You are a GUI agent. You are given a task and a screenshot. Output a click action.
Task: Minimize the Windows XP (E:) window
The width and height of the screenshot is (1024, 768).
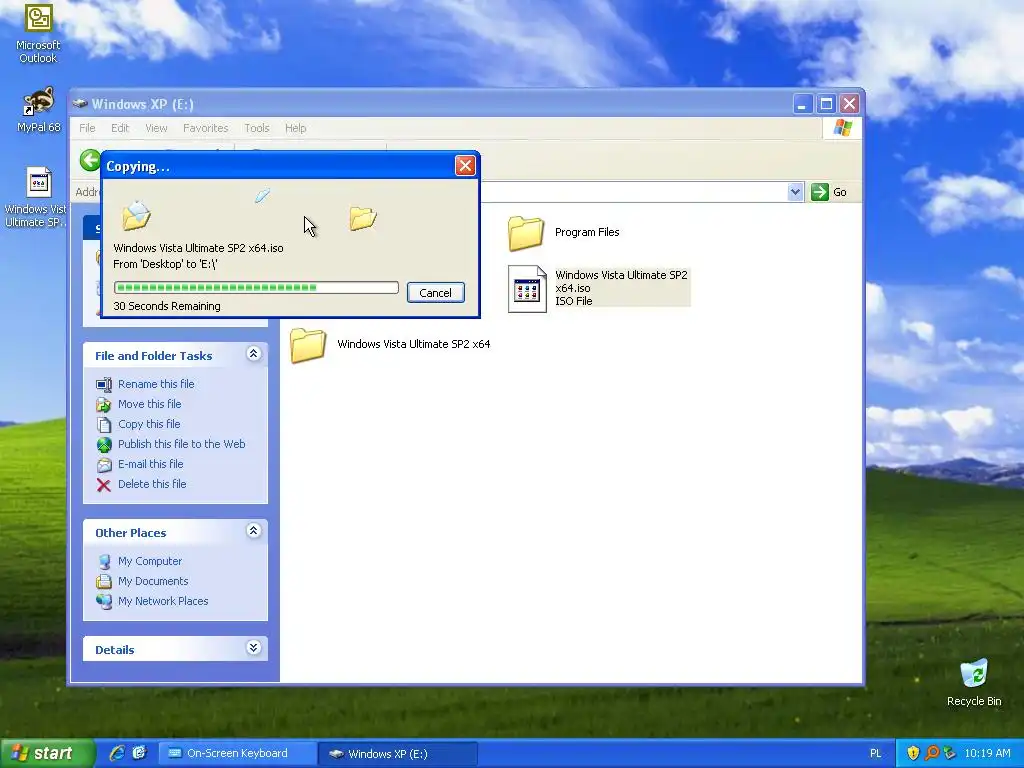tap(803, 103)
